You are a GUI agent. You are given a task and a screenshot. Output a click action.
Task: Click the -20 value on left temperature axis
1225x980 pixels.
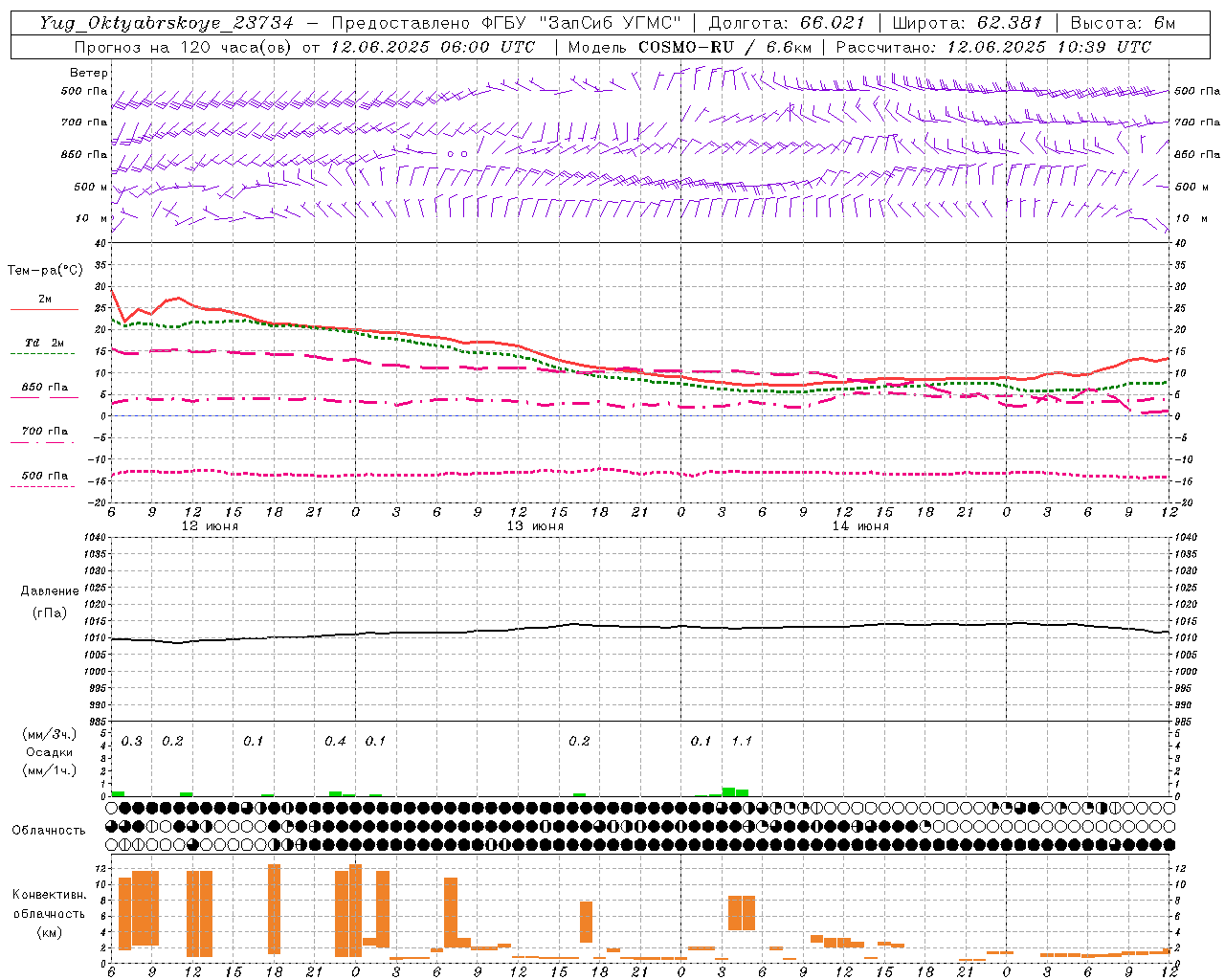point(99,503)
